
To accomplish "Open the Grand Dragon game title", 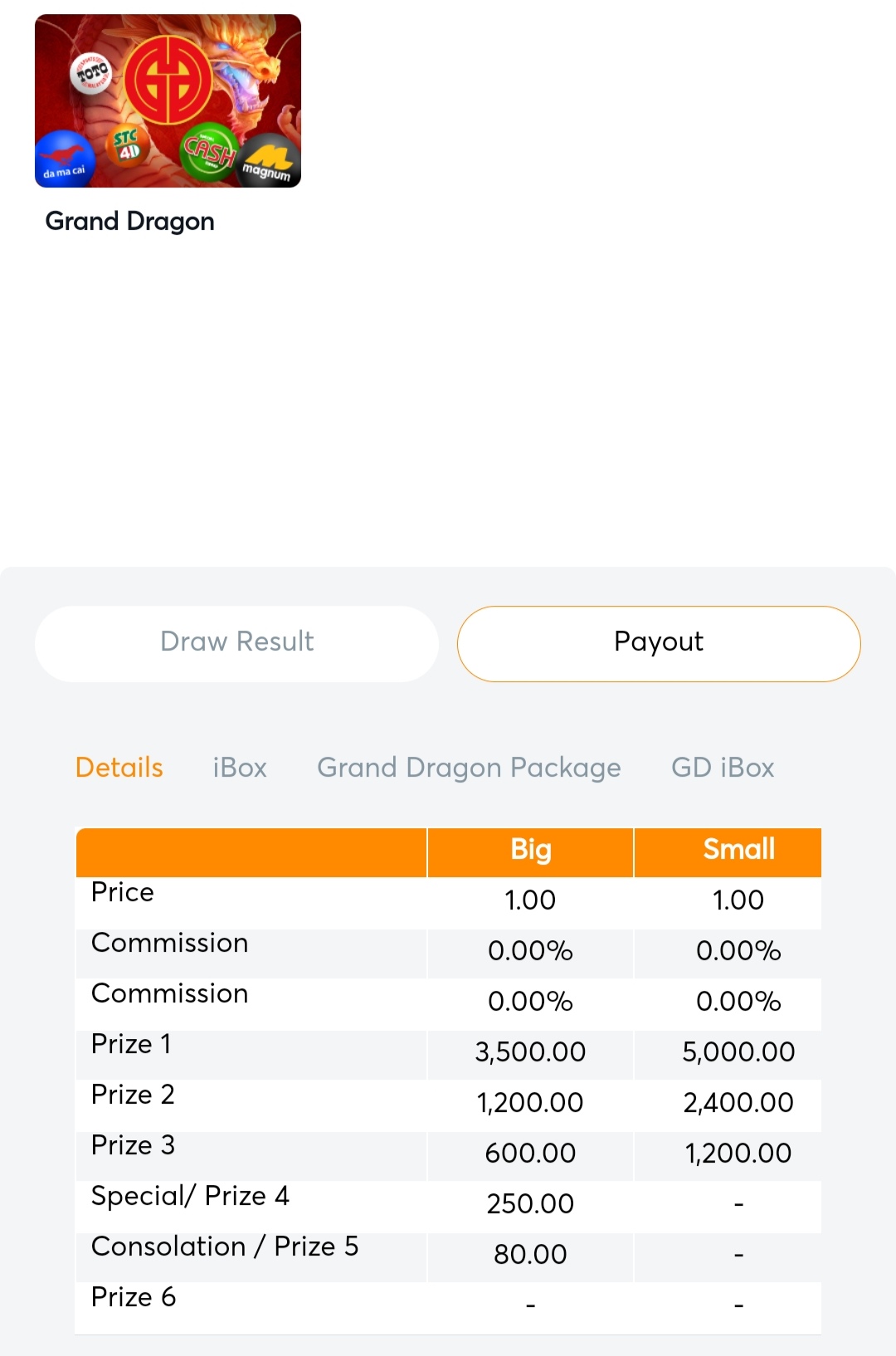I will (129, 222).
